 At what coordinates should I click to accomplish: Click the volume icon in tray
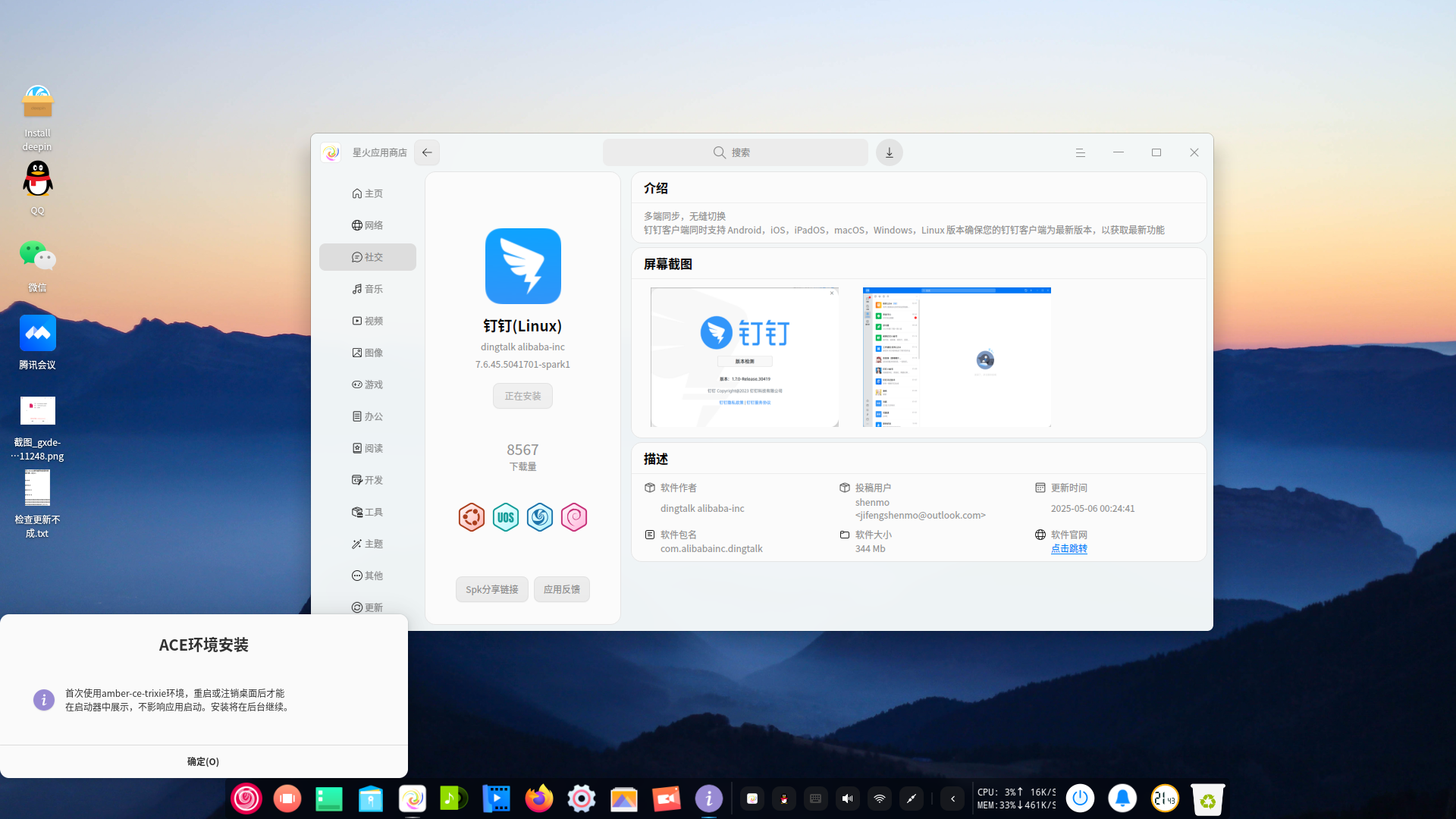(x=848, y=799)
